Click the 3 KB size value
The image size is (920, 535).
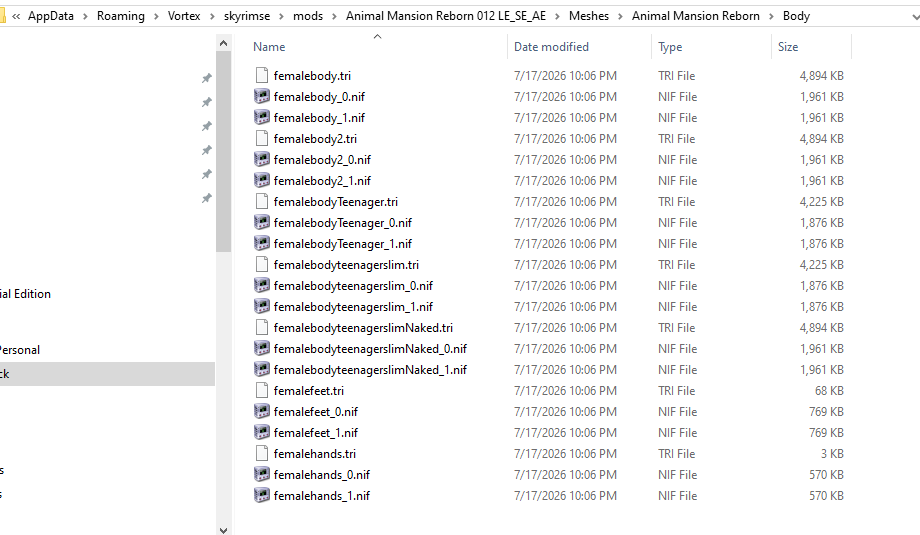(832, 453)
